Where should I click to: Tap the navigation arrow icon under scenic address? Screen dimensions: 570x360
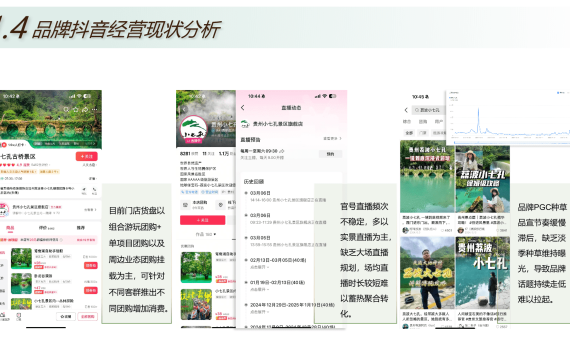84,190
